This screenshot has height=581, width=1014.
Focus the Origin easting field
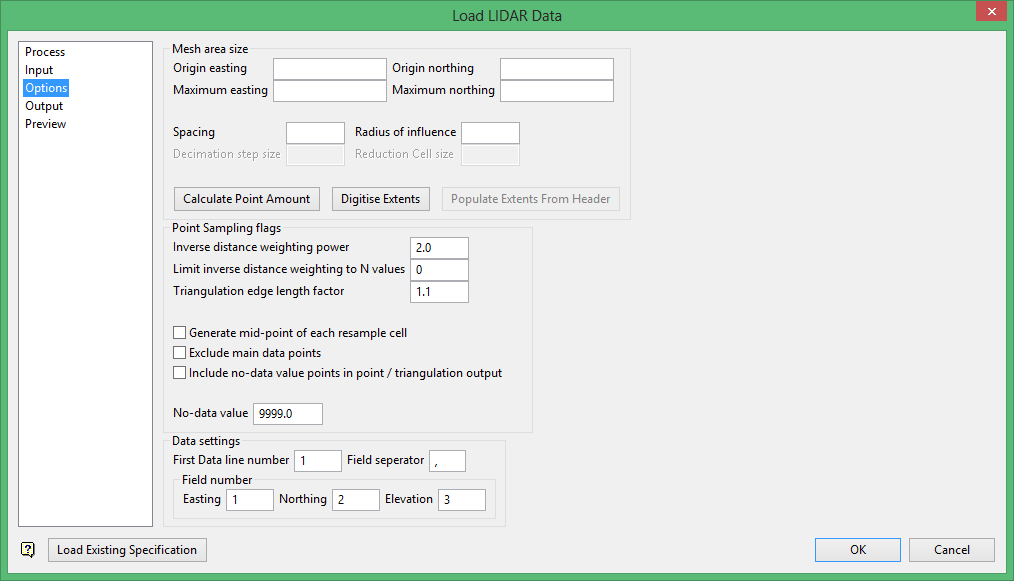tap(330, 69)
